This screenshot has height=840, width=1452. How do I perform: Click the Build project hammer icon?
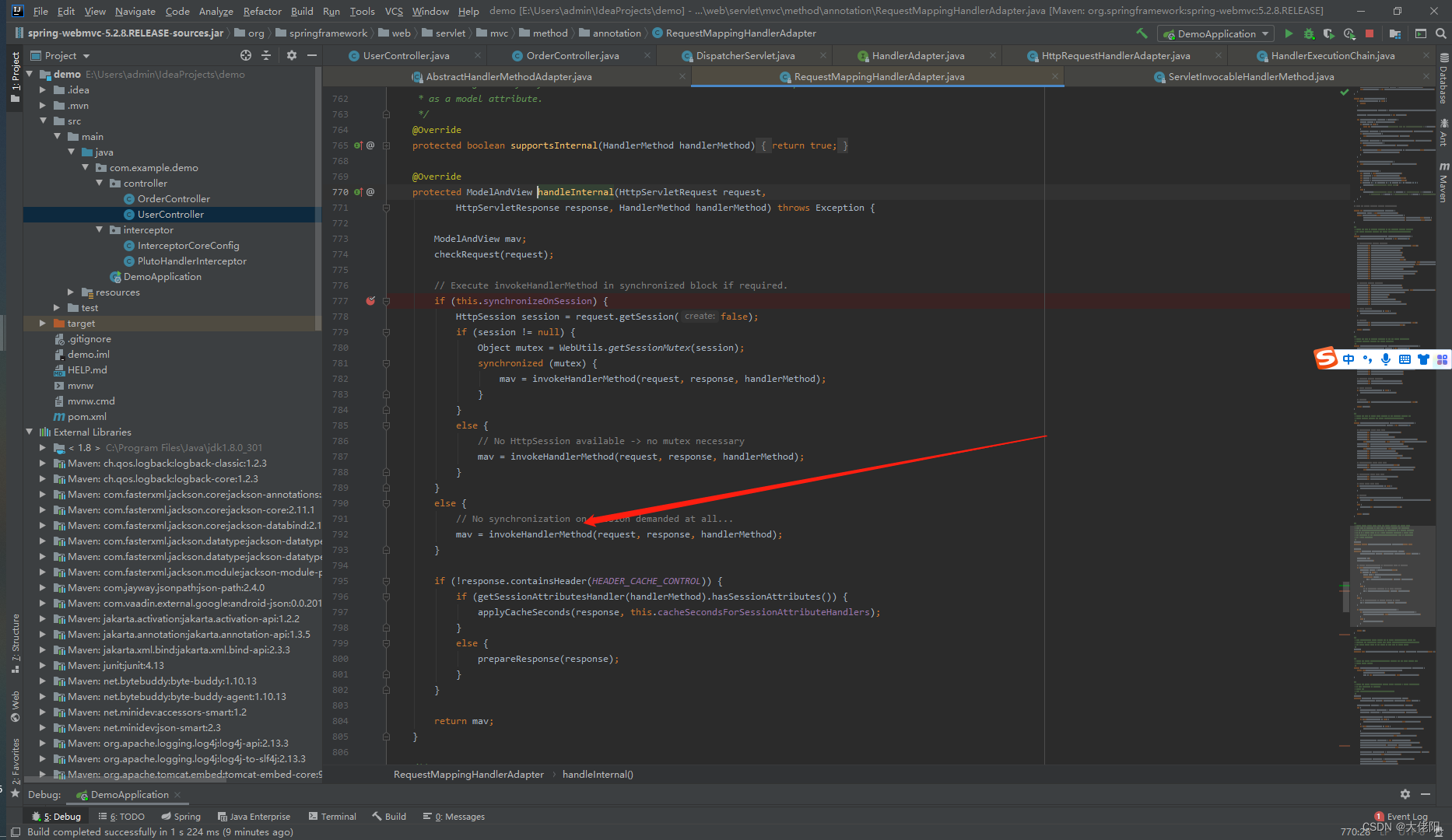click(x=1142, y=33)
